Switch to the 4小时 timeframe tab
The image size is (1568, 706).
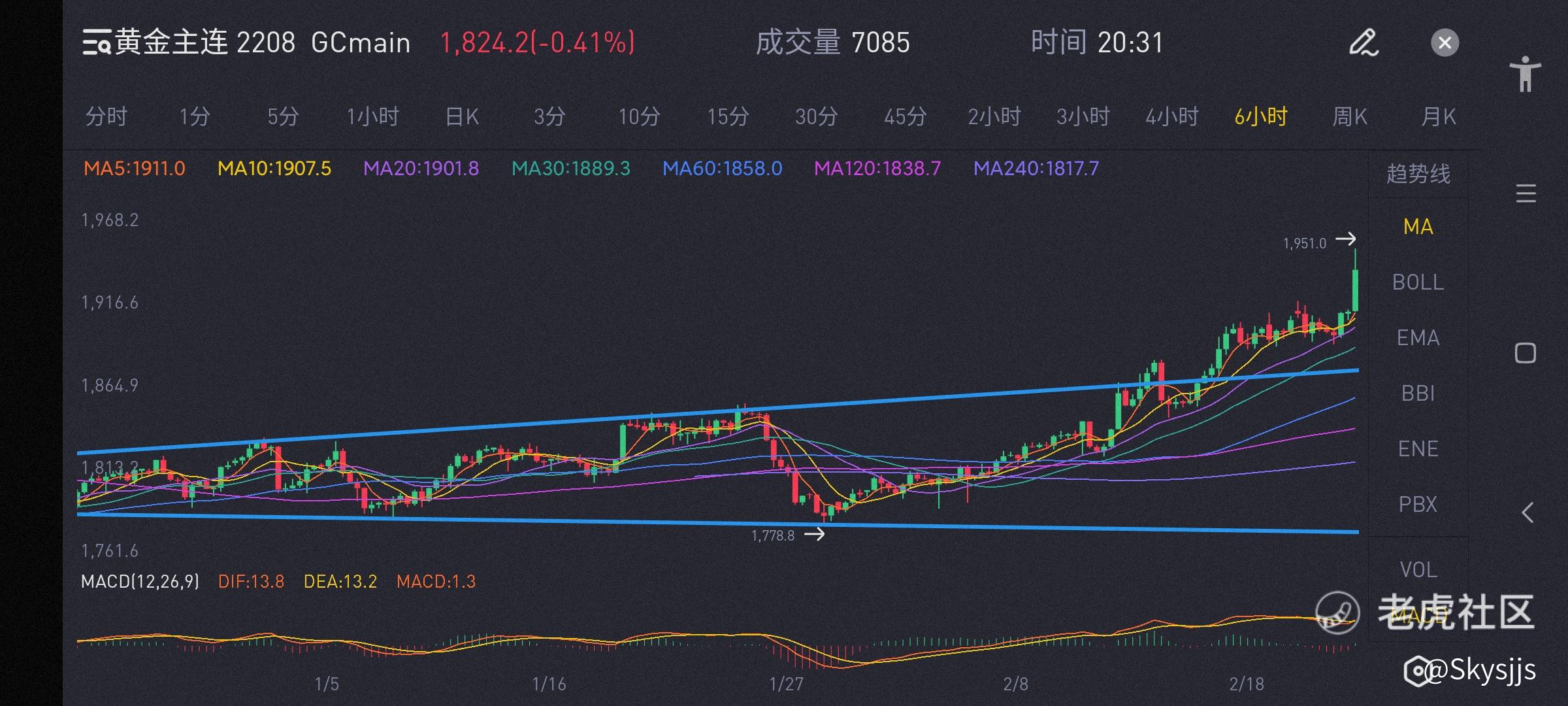pos(1171,117)
